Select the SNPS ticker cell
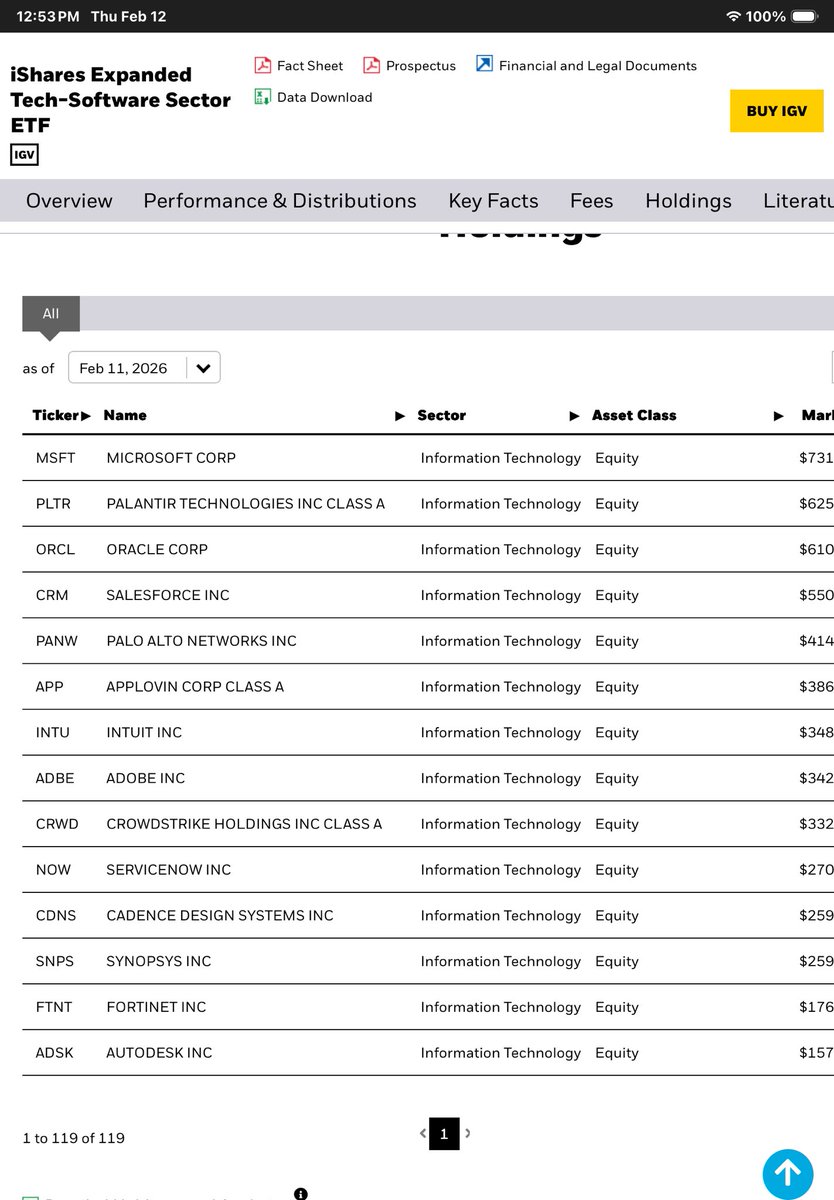834x1200 pixels. 55,961
